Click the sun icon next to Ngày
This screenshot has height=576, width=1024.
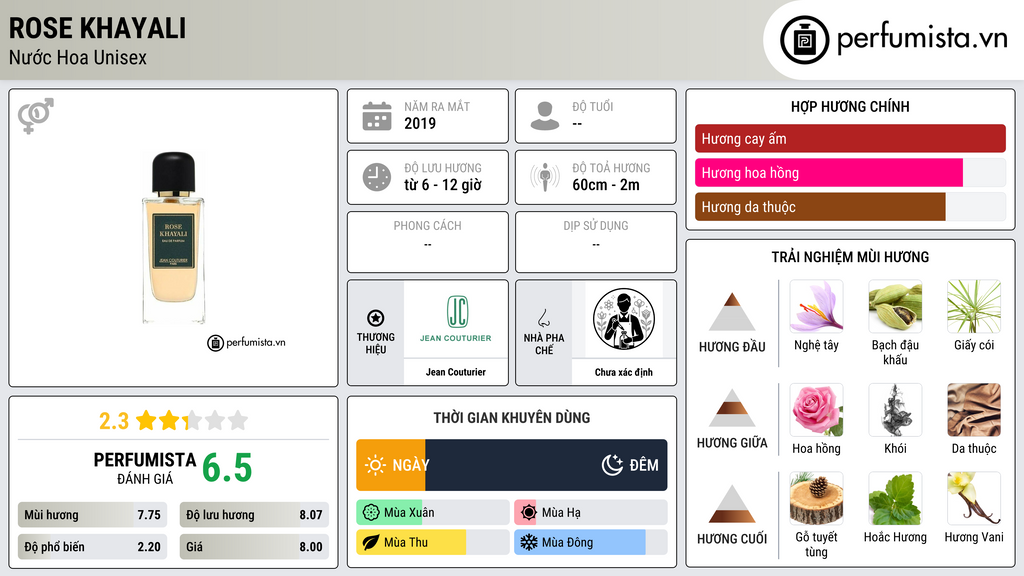[375, 465]
